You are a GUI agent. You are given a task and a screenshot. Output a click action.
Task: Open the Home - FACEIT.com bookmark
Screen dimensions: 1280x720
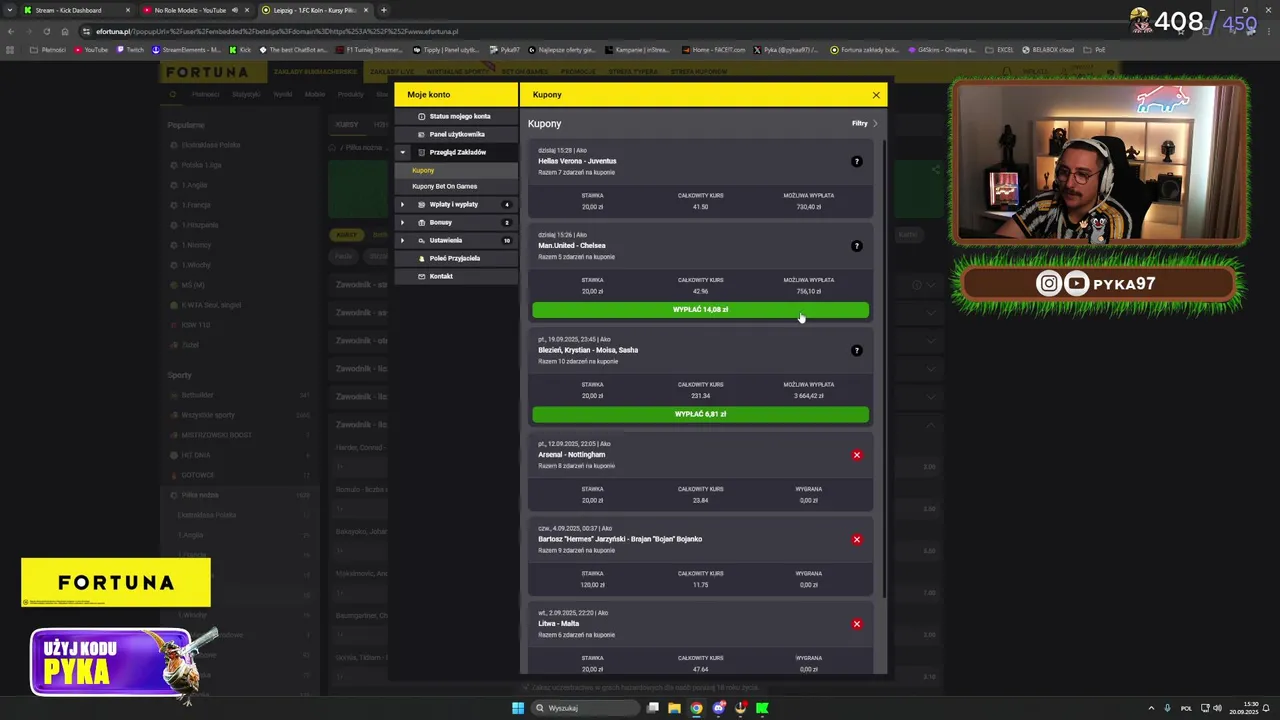point(714,49)
